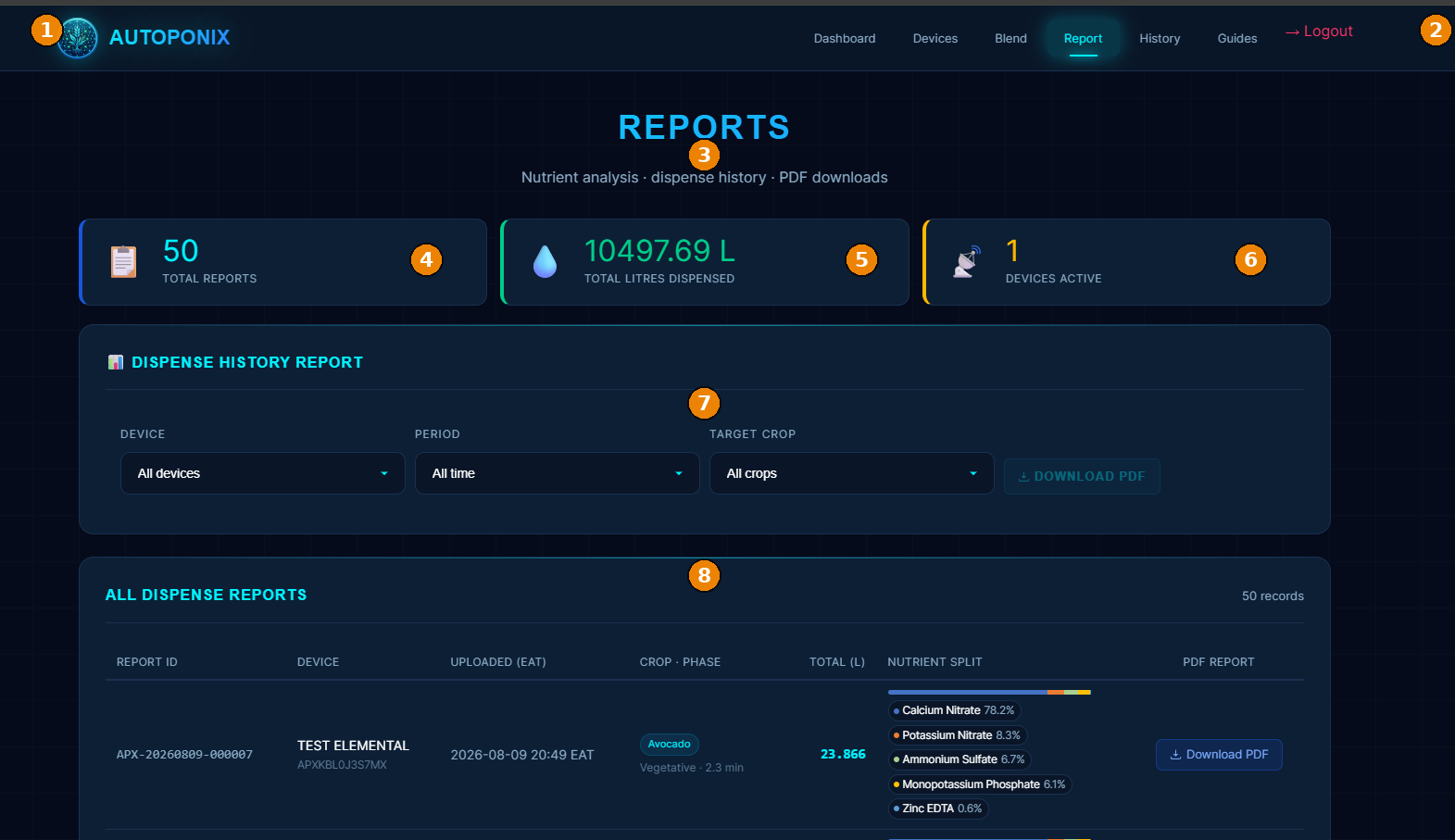Screen dimensions: 1455x840
Task: Click the Monopotassium Phosphate 6.1% chip
Action: tap(980, 784)
